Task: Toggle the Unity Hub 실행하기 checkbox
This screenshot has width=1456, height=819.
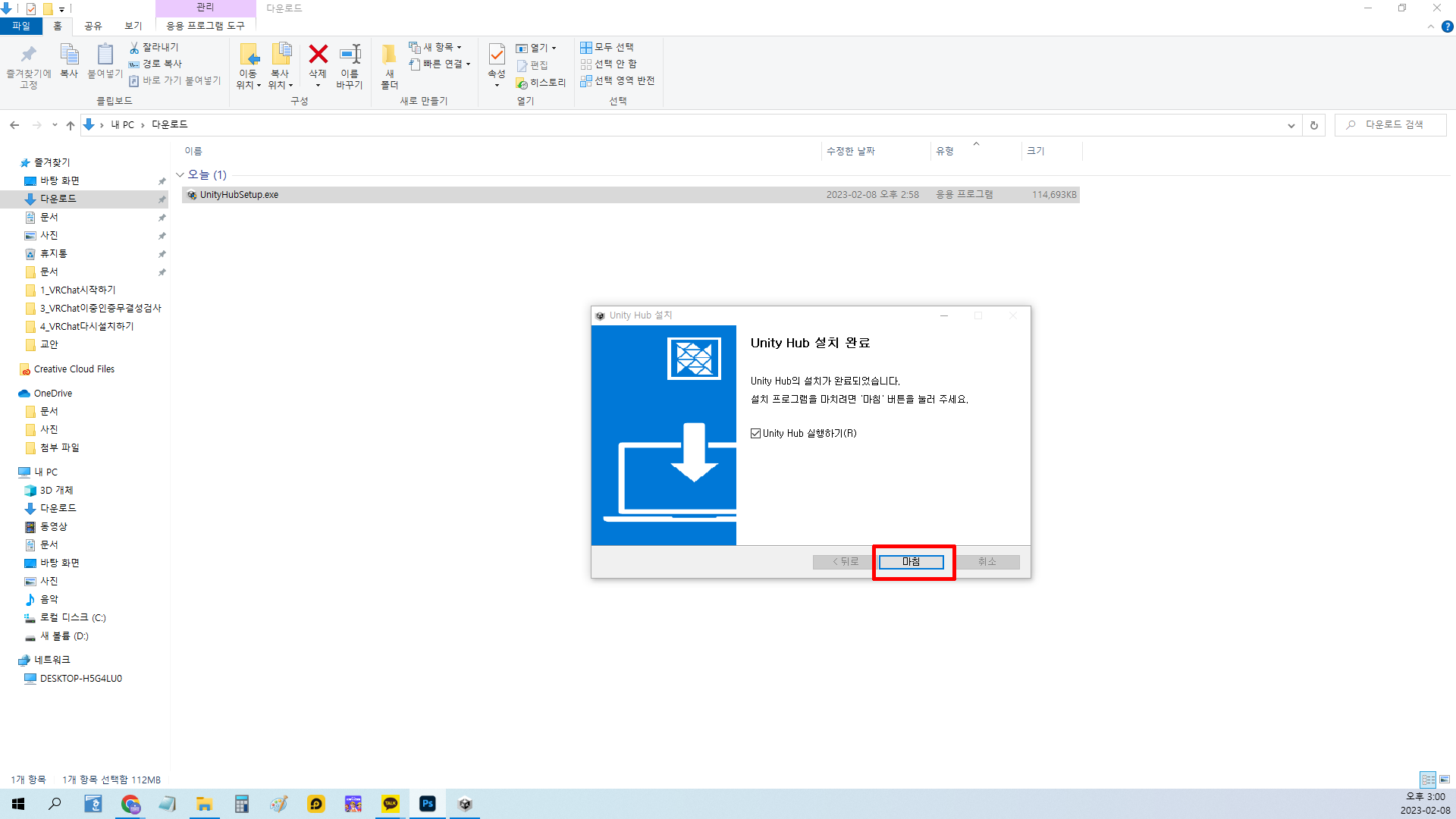Action: coord(755,434)
